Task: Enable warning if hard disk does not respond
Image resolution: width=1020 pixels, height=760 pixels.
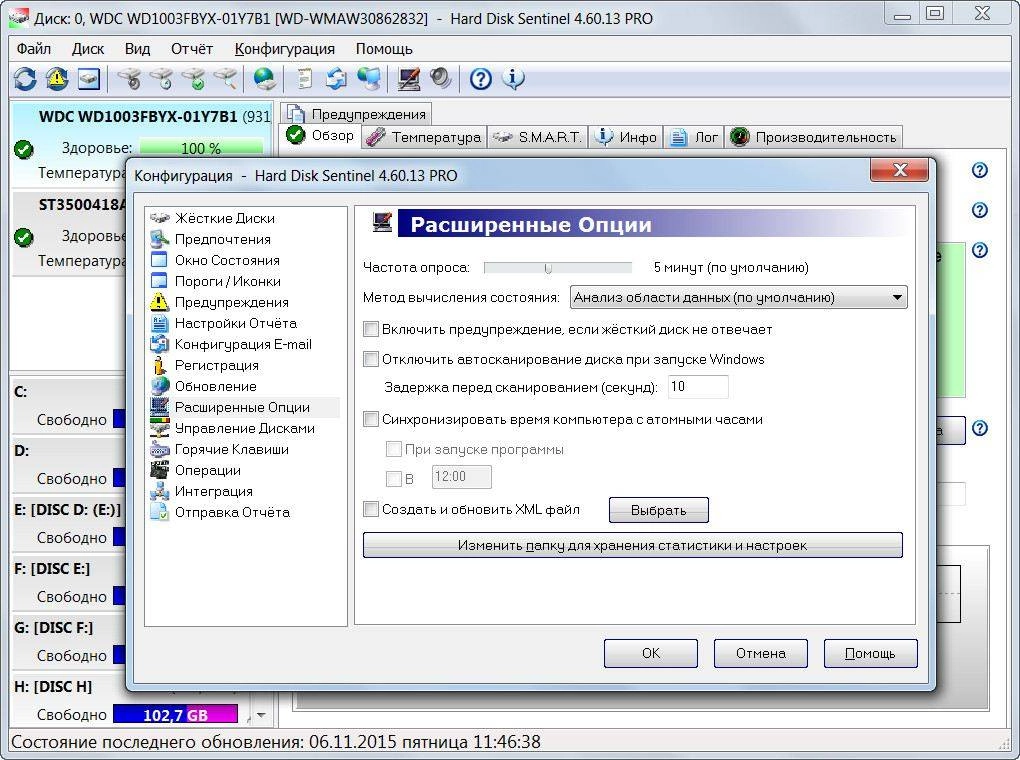Action: [371, 329]
